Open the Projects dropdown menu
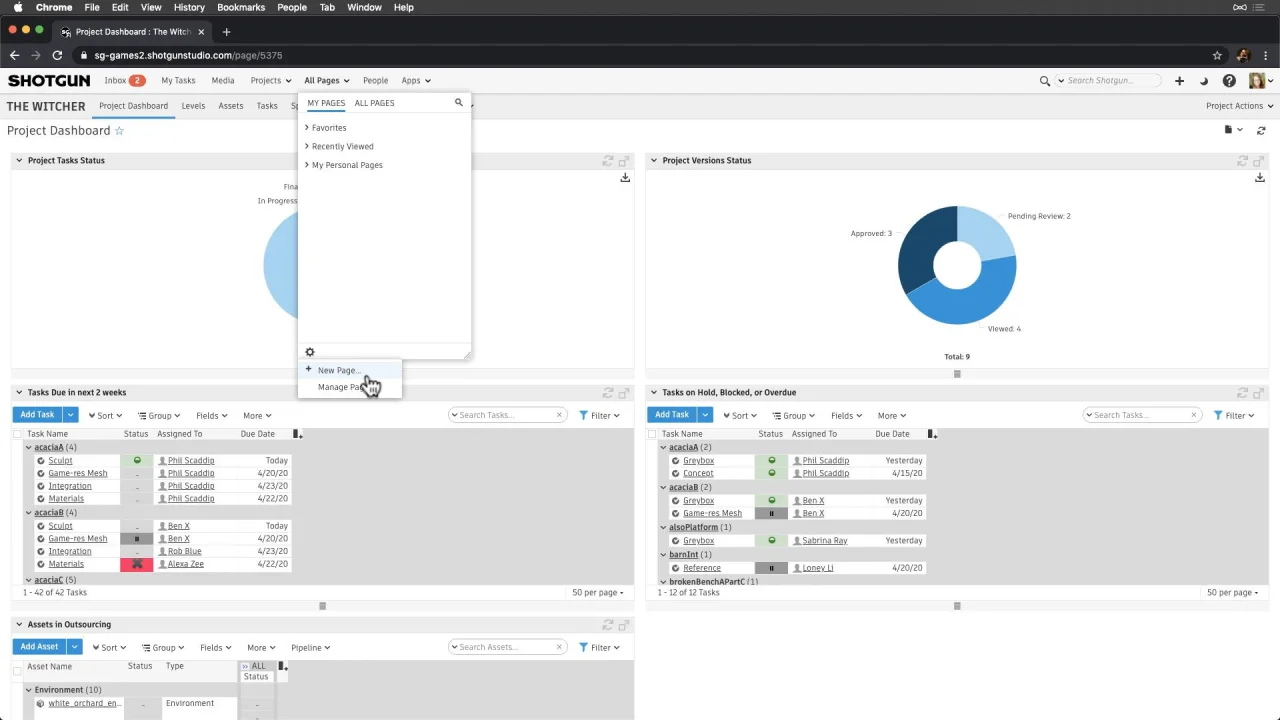 270,80
